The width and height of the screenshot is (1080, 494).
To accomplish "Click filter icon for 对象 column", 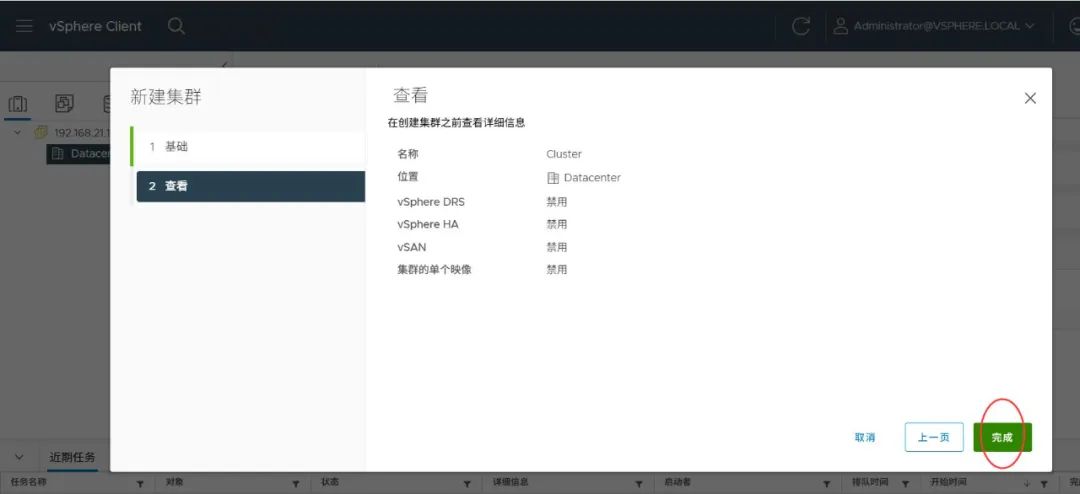I will (x=297, y=484).
